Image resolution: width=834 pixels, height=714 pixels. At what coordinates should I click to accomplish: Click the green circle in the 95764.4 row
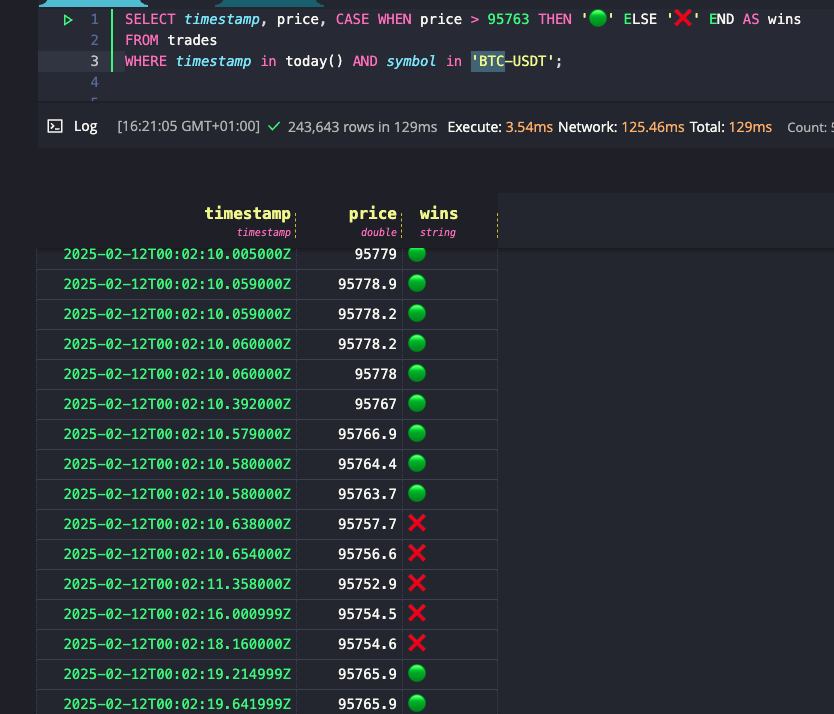click(x=417, y=463)
